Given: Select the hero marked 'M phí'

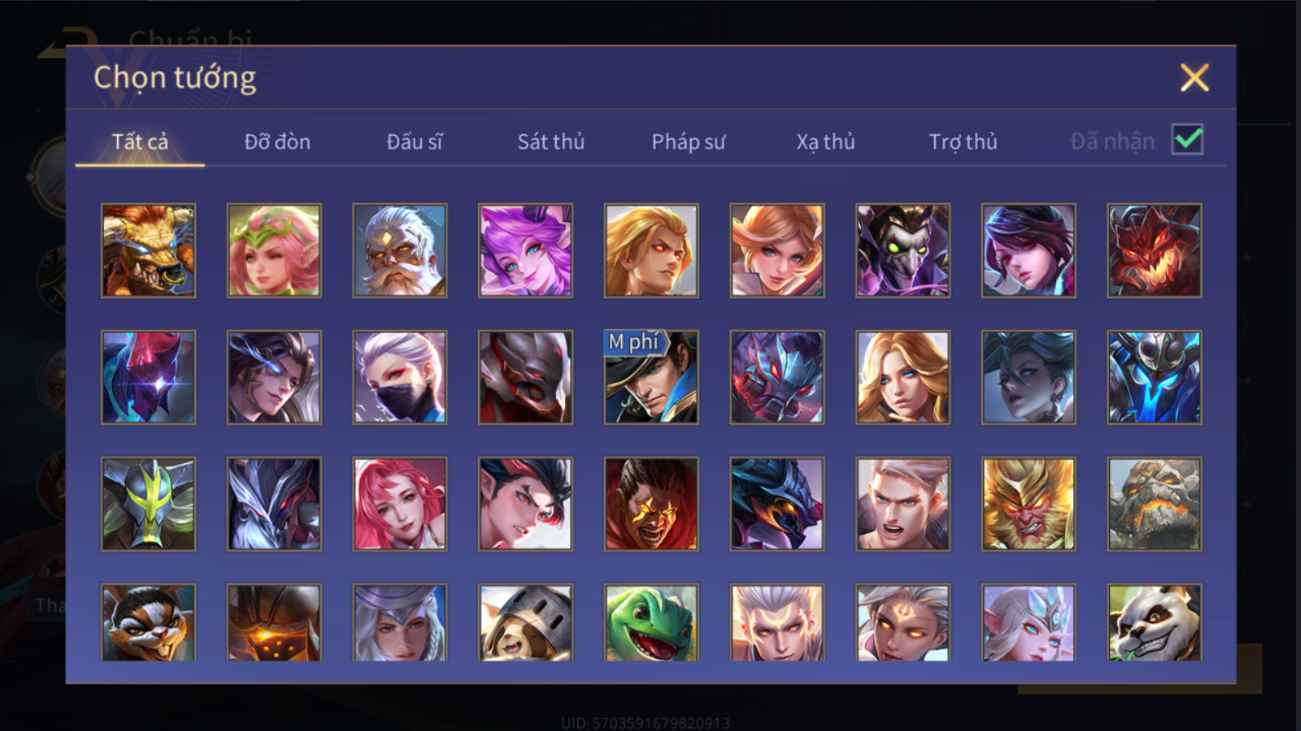Looking at the screenshot, I should tap(651, 377).
